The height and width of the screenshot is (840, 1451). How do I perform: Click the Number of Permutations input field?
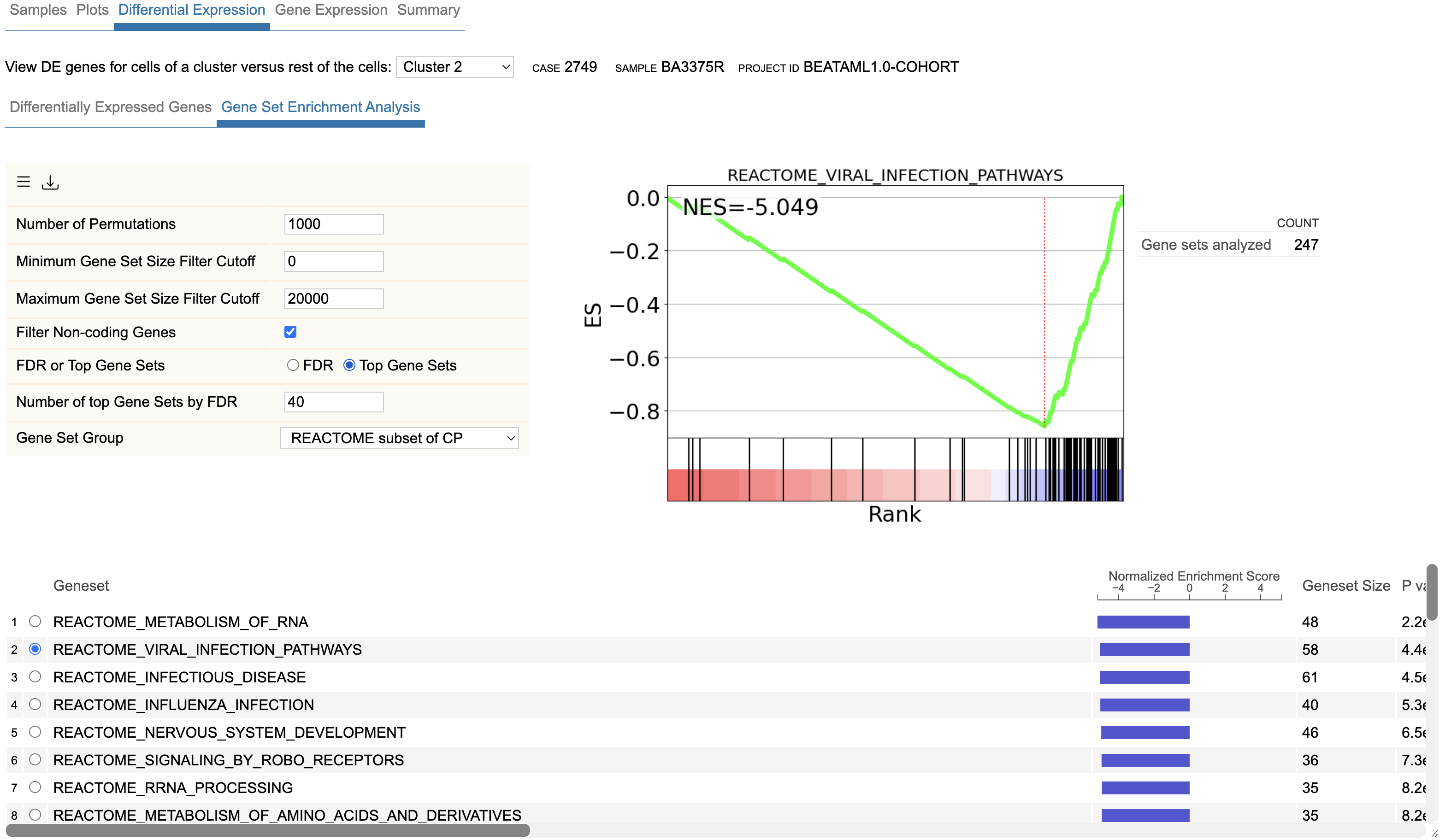(x=334, y=224)
